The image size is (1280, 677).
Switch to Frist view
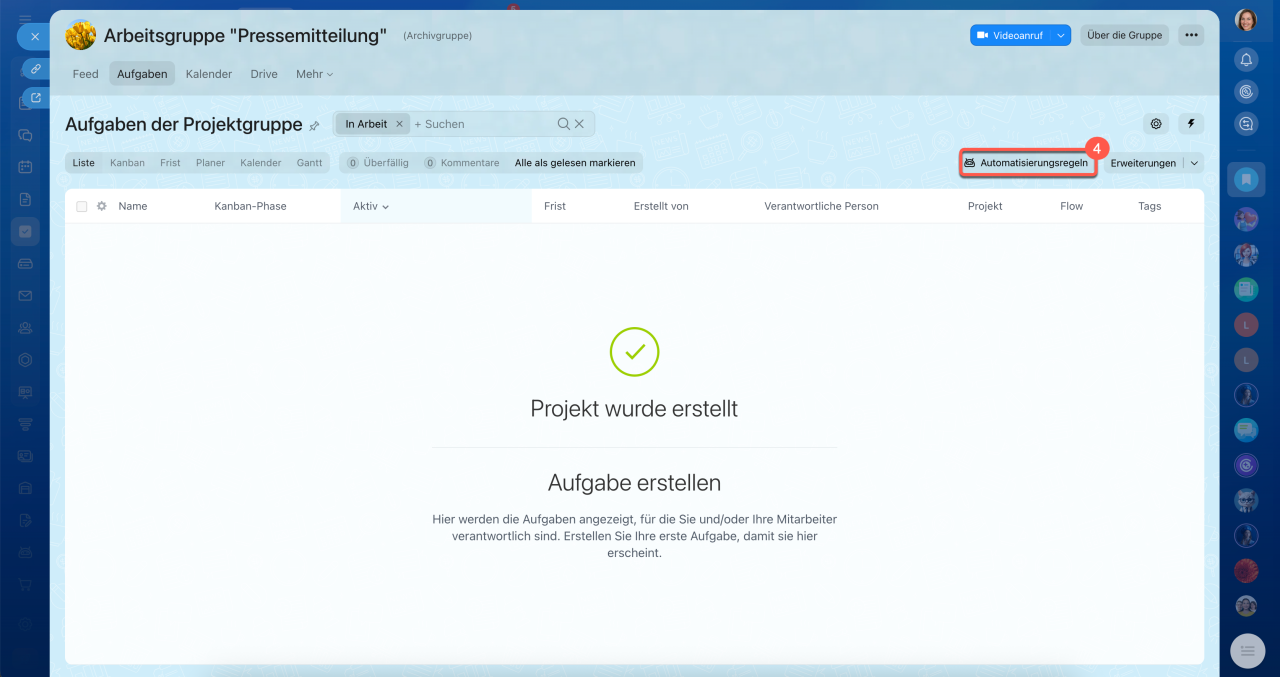tap(170, 163)
